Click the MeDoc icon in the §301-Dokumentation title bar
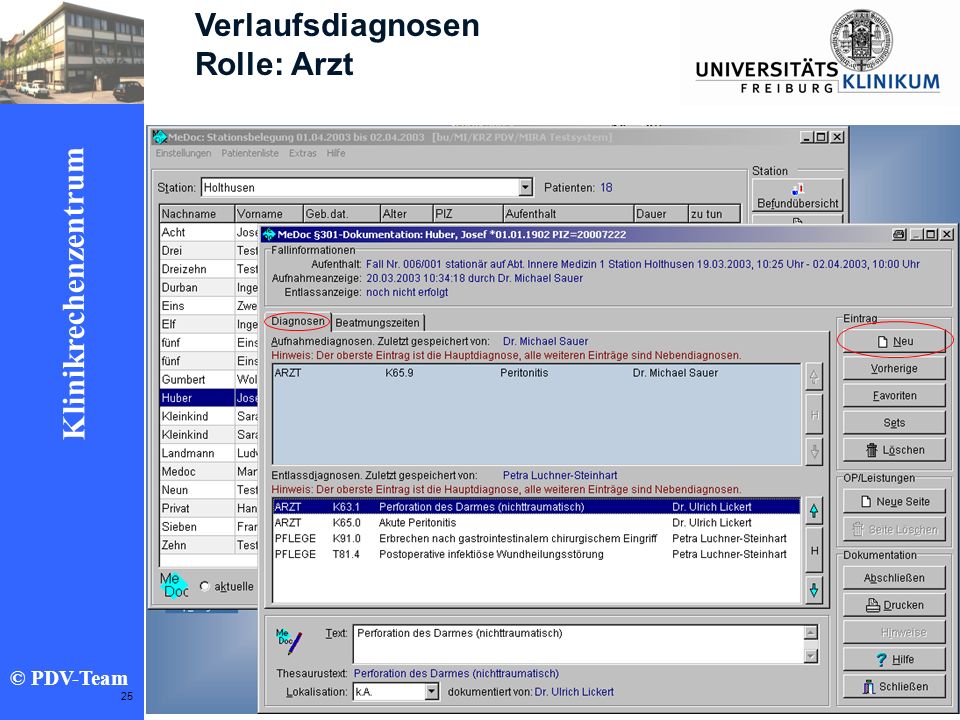Viewport: 960px width, 720px height. pyautogui.click(x=269, y=234)
